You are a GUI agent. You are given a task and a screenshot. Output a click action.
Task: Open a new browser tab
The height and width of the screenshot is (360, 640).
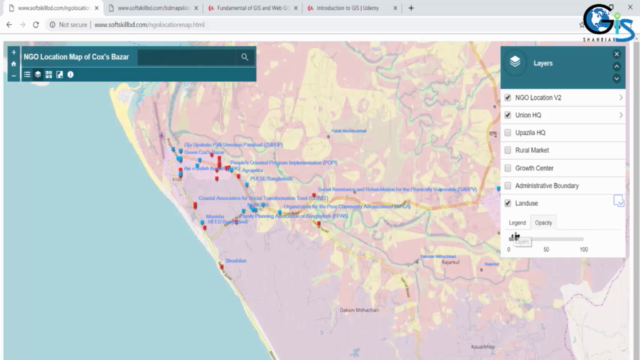(411, 8)
